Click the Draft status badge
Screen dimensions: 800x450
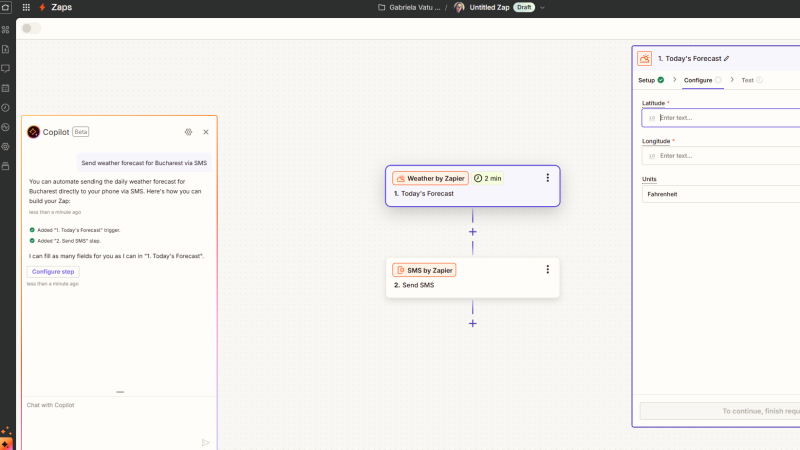(x=524, y=7)
